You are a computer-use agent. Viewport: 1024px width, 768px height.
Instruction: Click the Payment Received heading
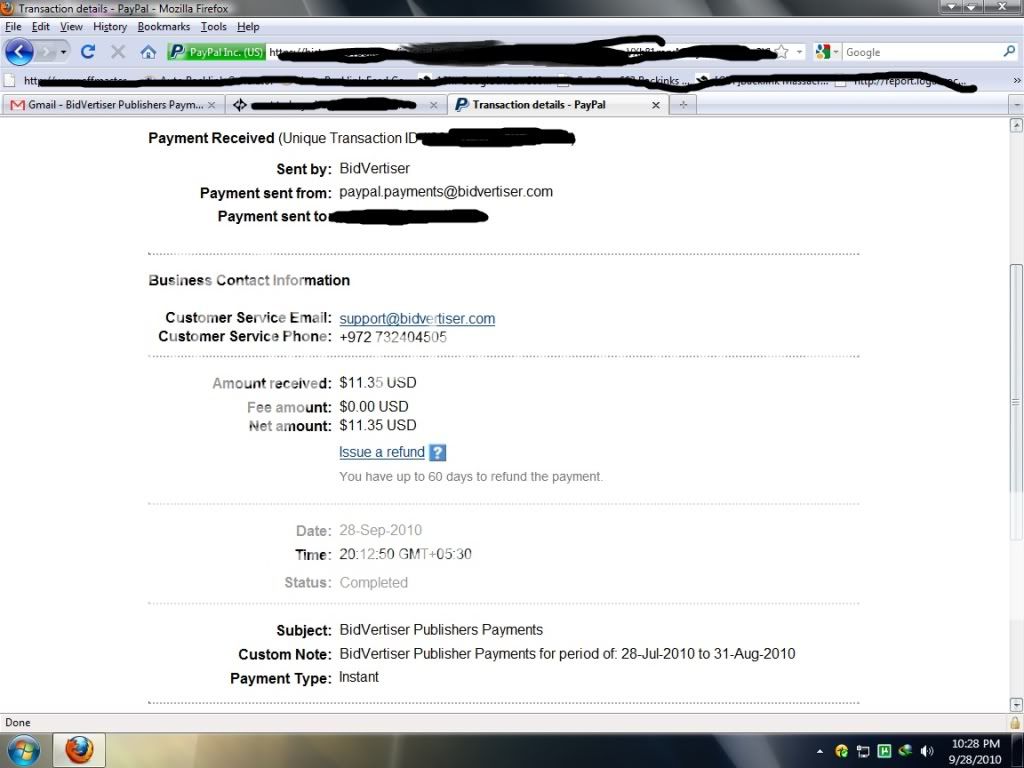click(211, 138)
